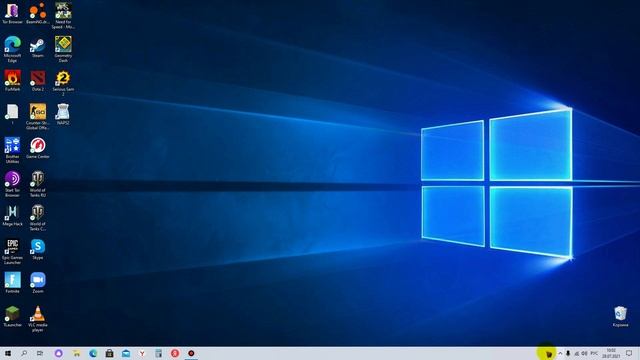Select the Start Tor Browser icon
This screenshot has width=640, height=360.
click(x=12, y=184)
